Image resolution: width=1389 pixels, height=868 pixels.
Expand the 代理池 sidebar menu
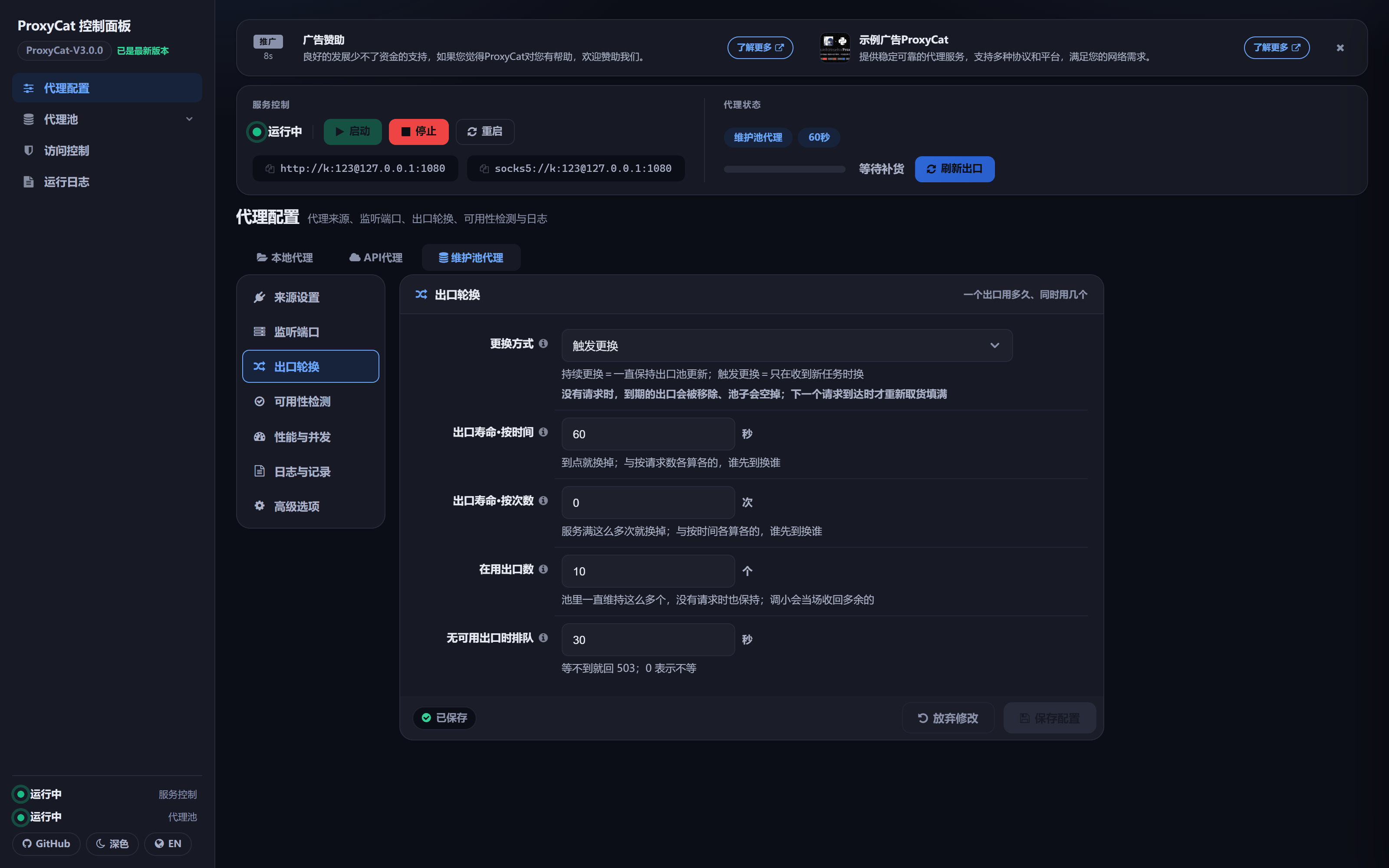(107, 119)
